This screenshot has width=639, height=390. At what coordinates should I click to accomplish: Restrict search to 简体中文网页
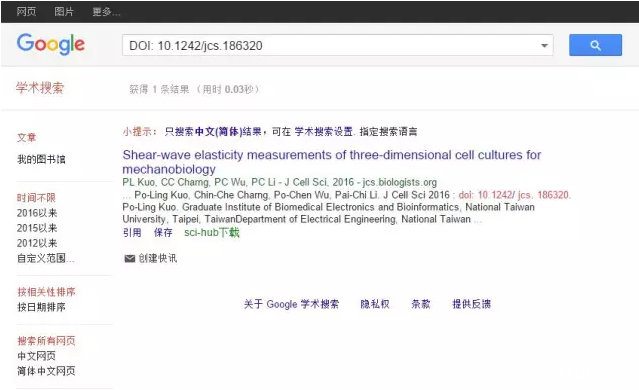[46, 371]
